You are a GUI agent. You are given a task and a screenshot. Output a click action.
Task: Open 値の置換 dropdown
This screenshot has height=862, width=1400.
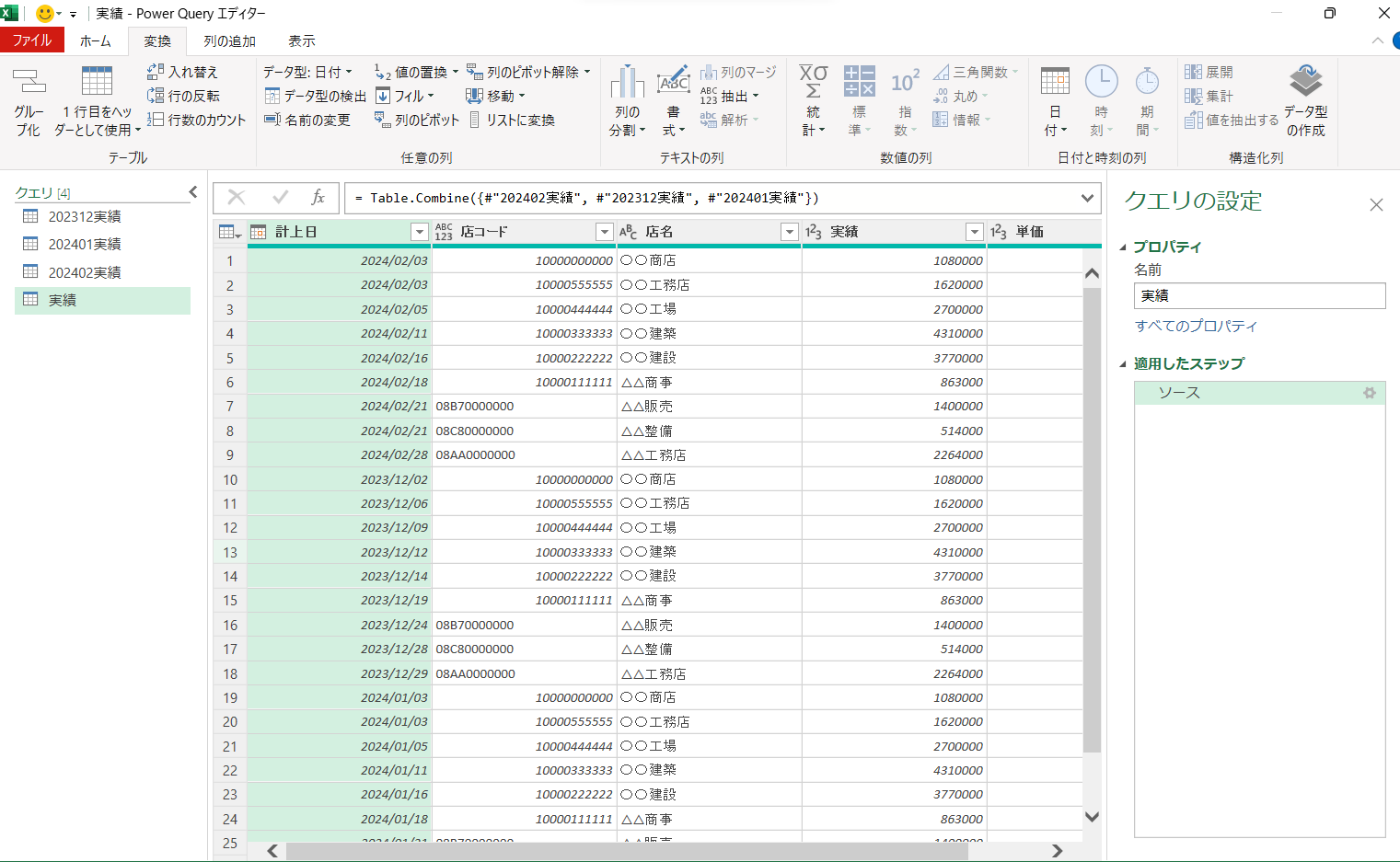416,72
